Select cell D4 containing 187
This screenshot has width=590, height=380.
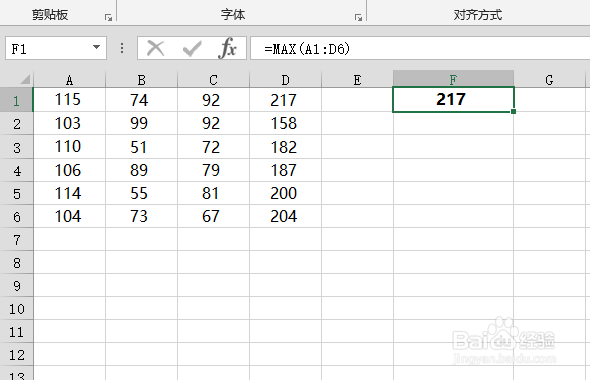(x=285, y=170)
